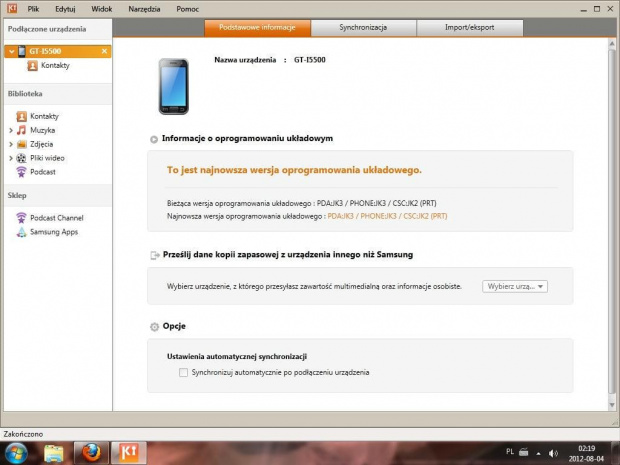Open the Edytuj menu

tap(65, 9)
